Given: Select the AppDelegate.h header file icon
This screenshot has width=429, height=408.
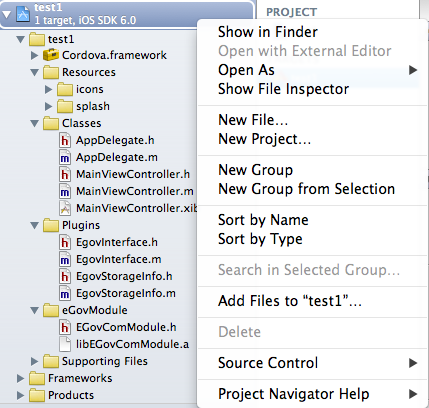Looking at the screenshot, I should [x=65, y=140].
